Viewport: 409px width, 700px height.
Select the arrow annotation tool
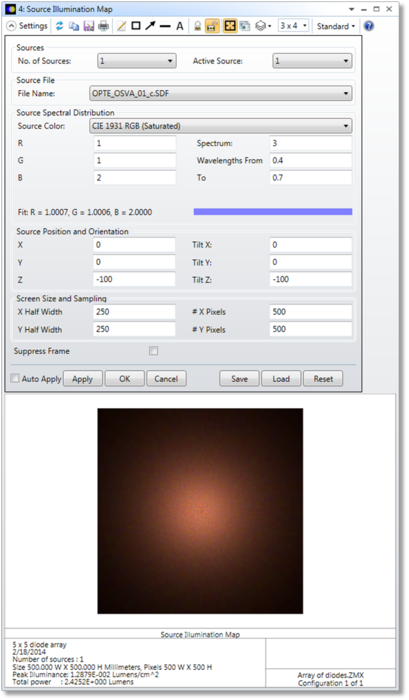click(x=150, y=26)
